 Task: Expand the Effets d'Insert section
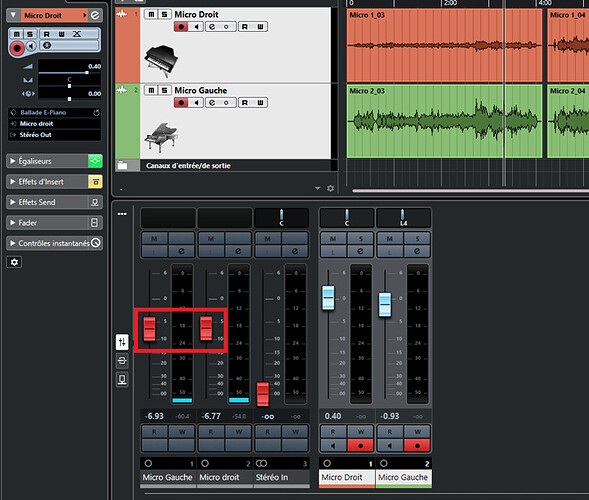coord(13,182)
